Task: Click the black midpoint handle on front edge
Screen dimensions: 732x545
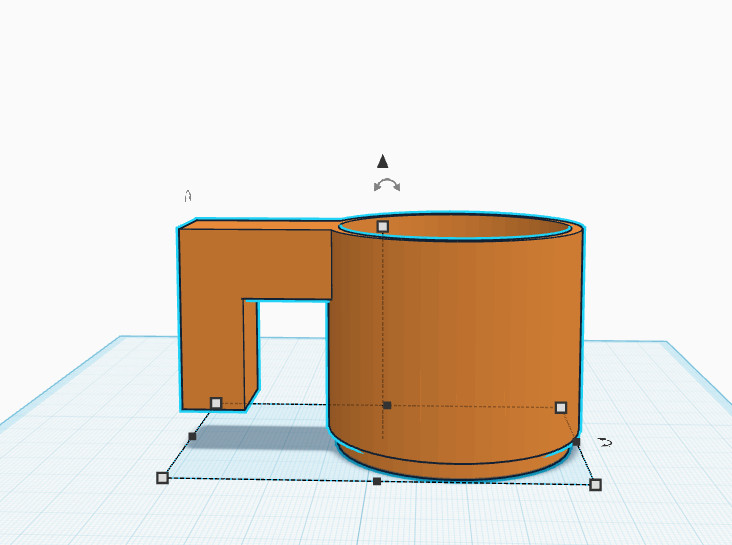Action: (x=377, y=481)
